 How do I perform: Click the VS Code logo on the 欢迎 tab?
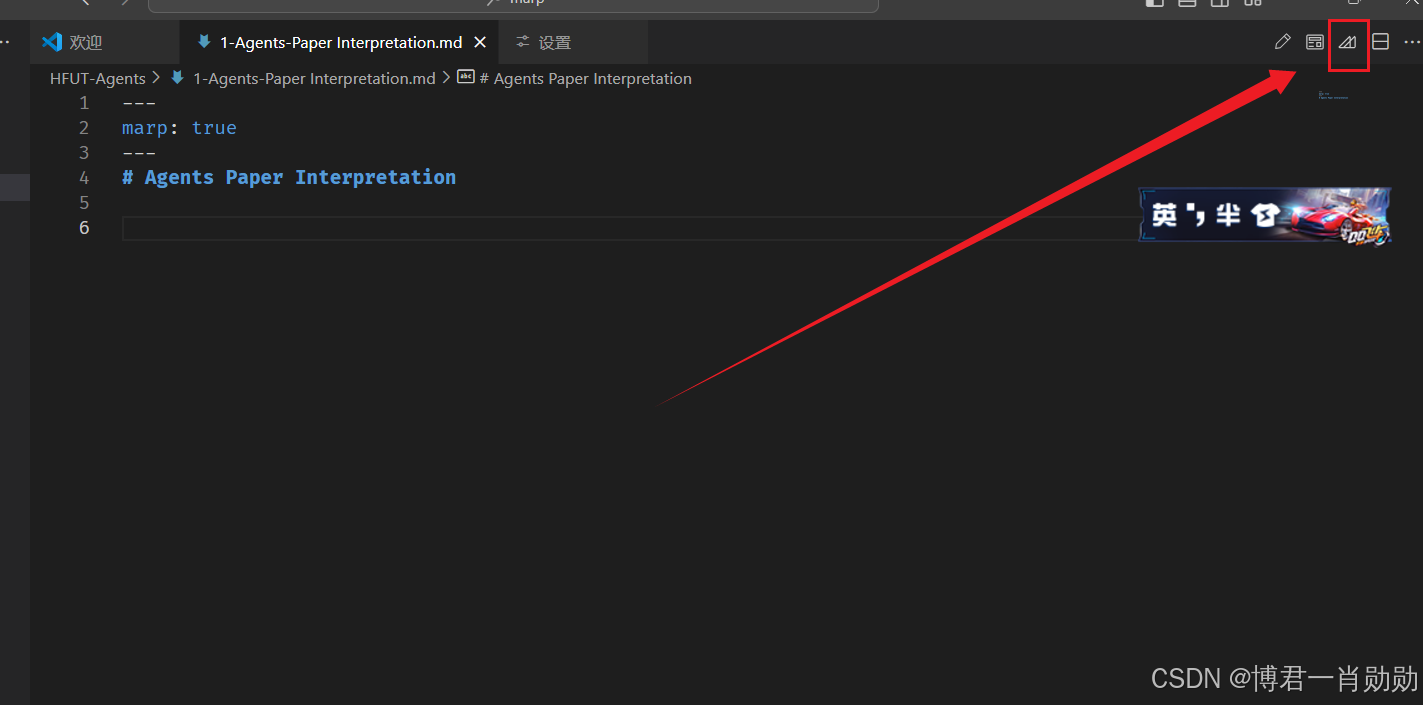(51, 42)
